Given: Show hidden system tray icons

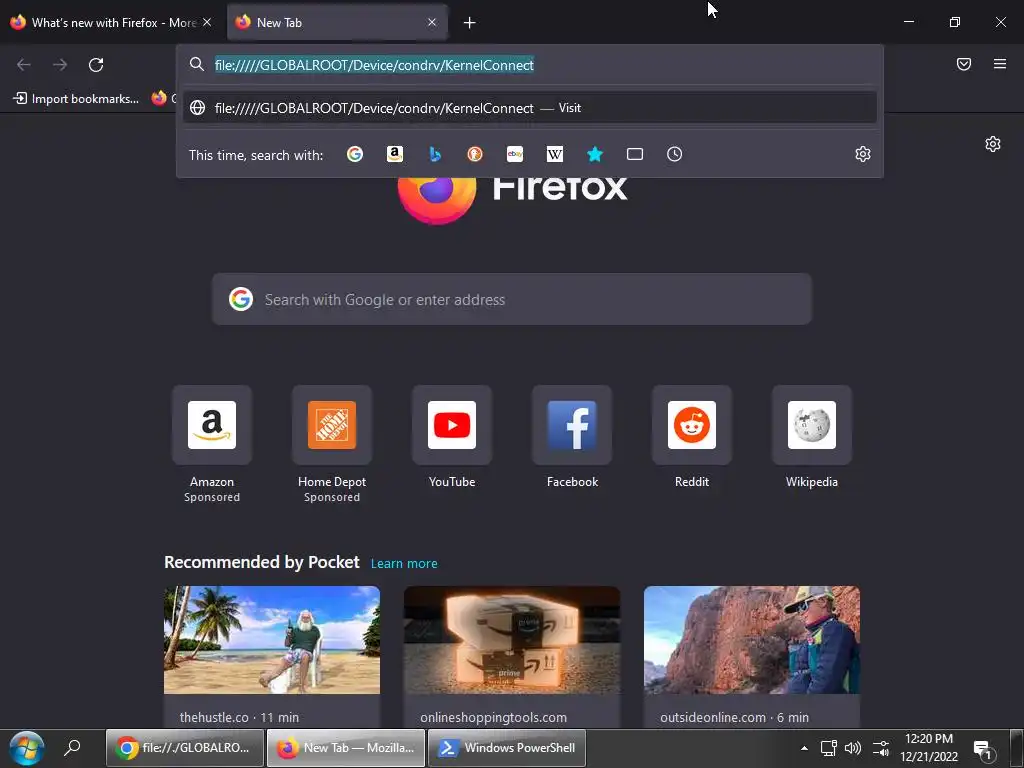Looking at the screenshot, I should (804, 748).
